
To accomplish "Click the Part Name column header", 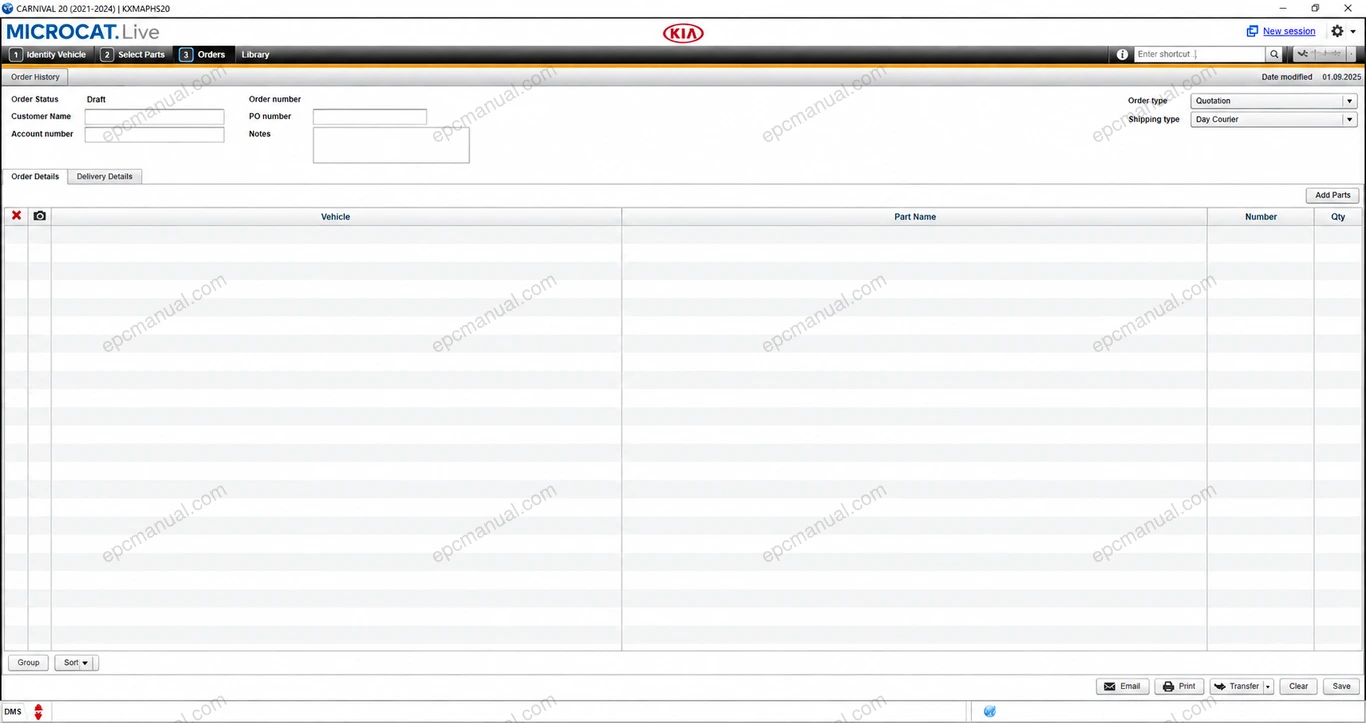I will click(915, 217).
